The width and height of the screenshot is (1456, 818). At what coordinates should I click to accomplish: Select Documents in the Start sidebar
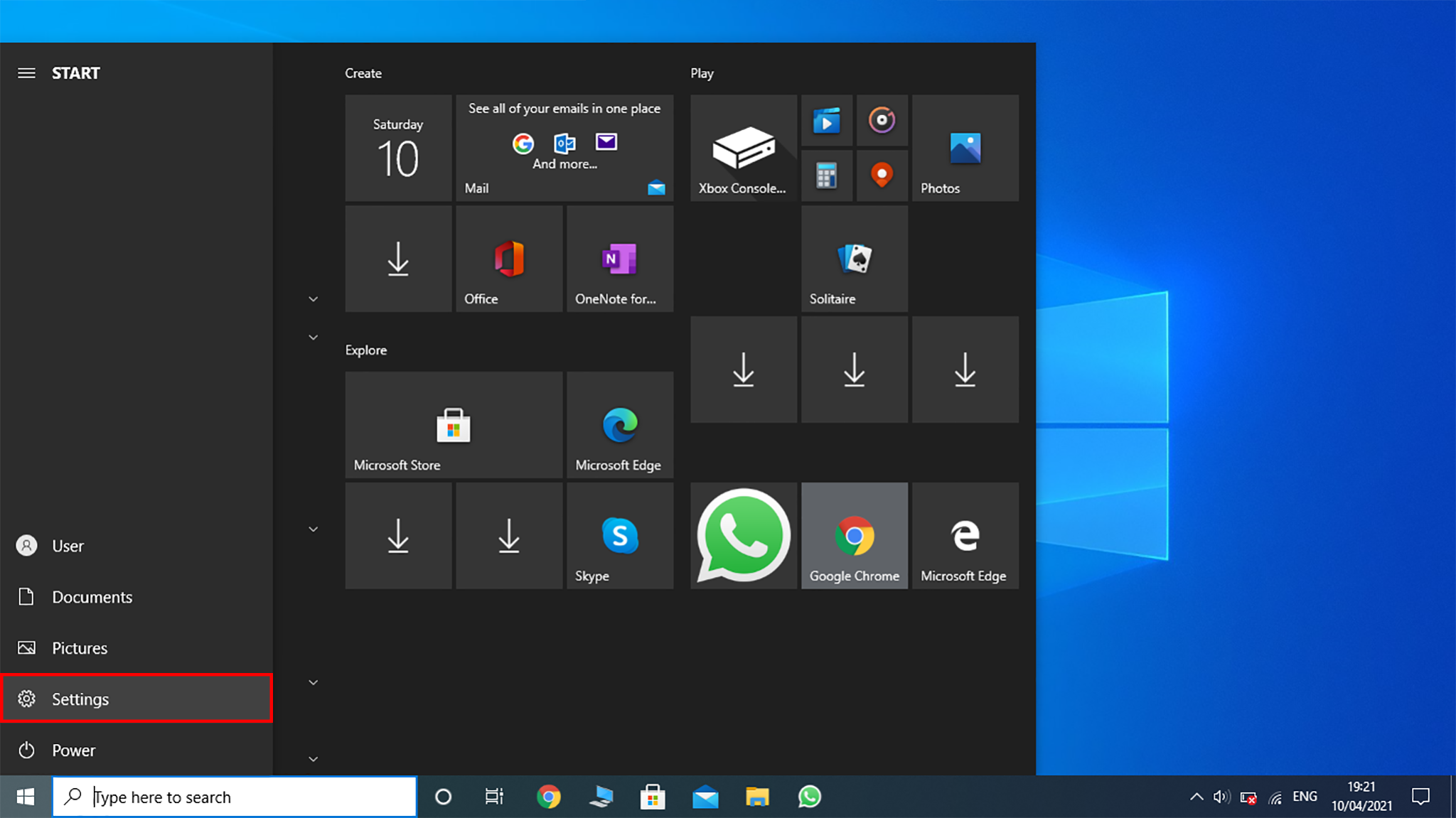coord(92,596)
